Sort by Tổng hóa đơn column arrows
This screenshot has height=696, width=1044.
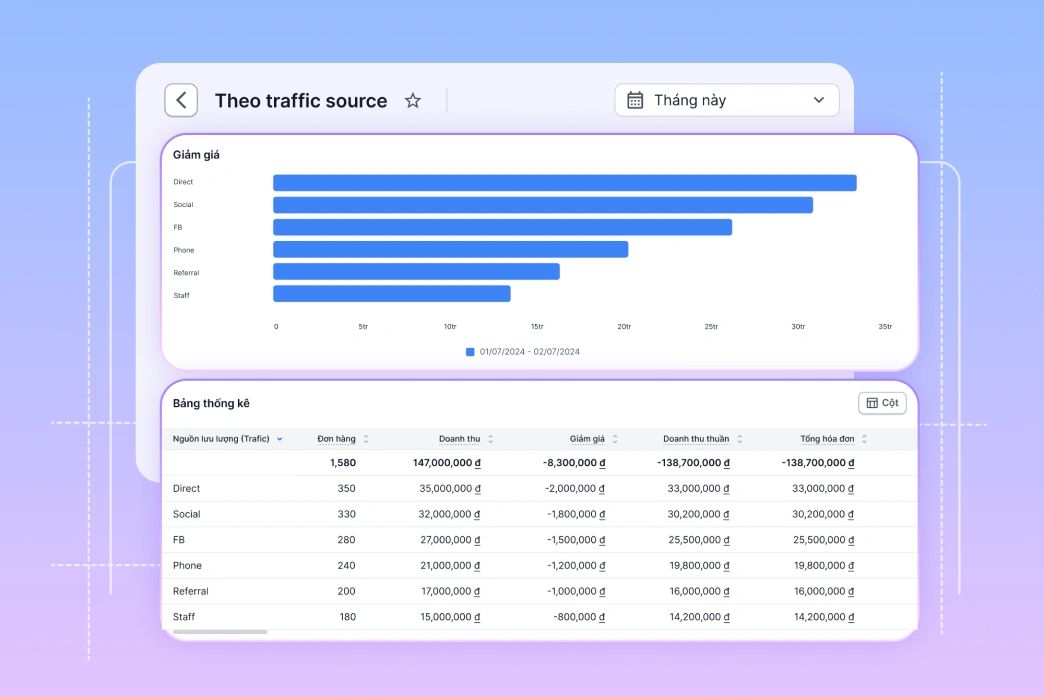pyautogui.click(x=864, y=439)
